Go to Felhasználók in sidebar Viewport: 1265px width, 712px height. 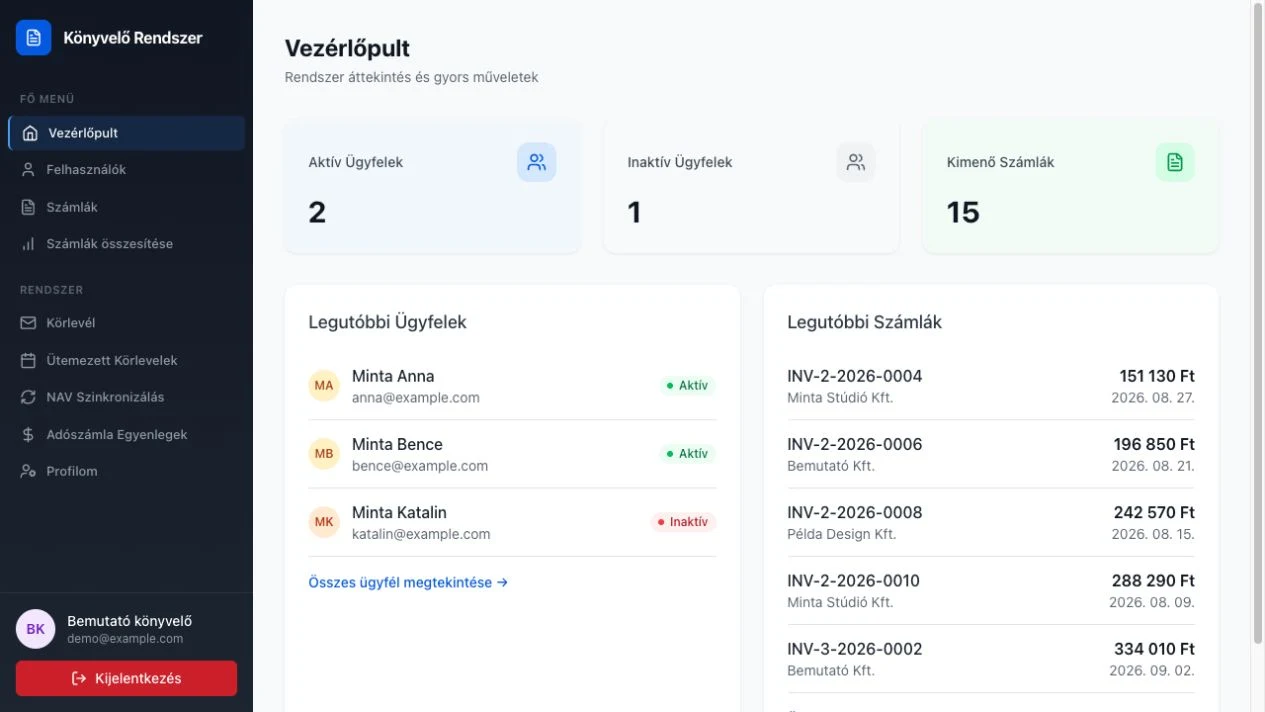pos(126,170)
